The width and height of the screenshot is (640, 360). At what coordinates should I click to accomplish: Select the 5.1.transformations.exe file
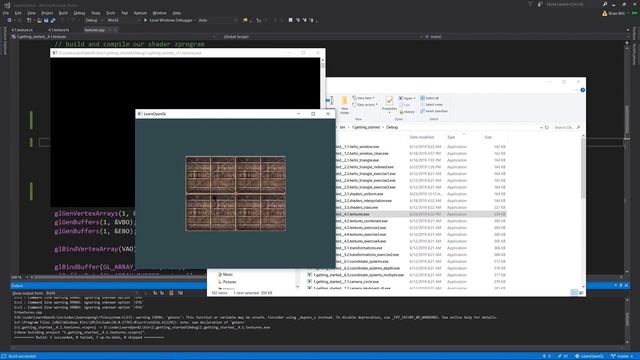359,248
